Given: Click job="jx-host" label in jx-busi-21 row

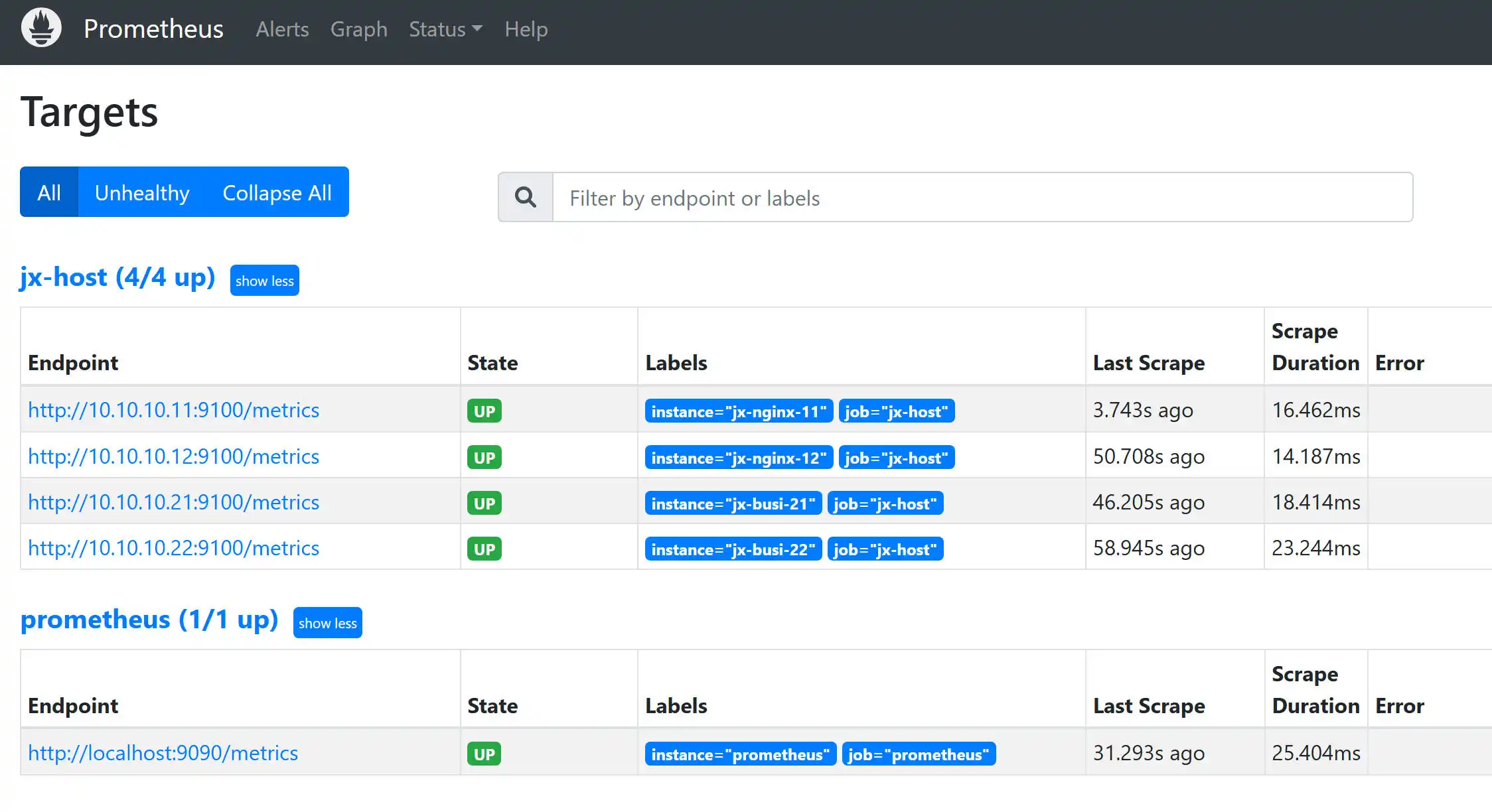Looking at the screenshot, I should coord(885,504).
